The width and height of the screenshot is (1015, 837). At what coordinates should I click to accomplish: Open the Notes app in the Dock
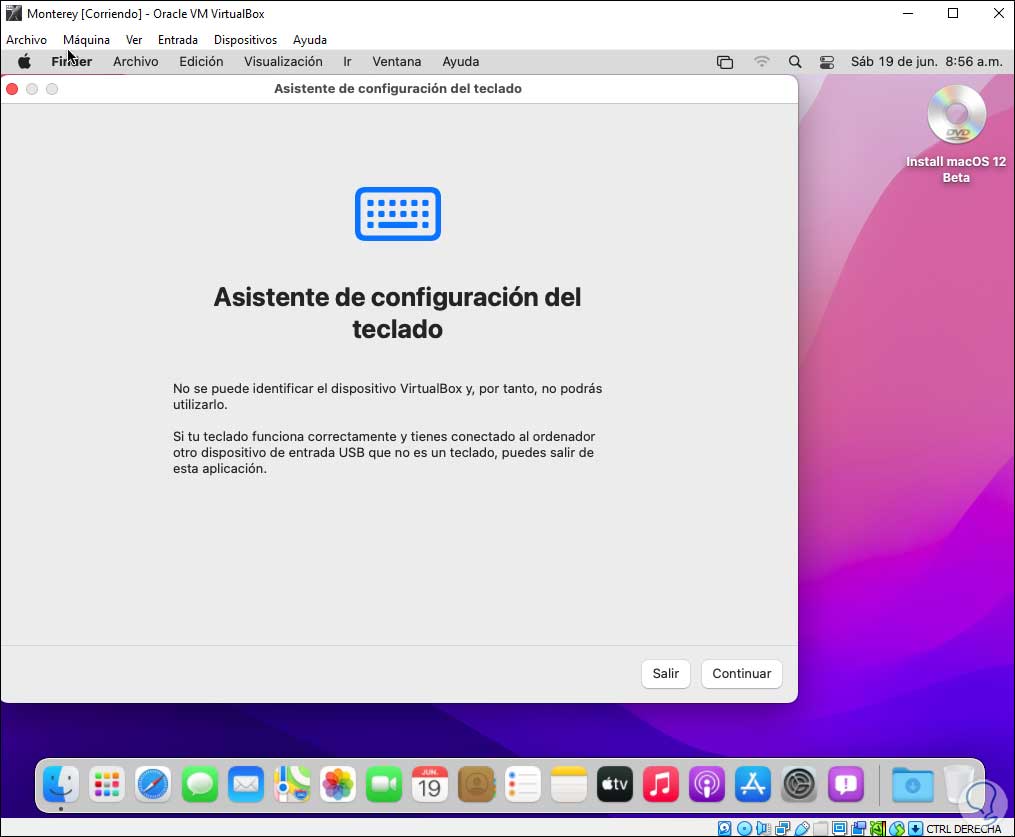[x=568, y=784]
